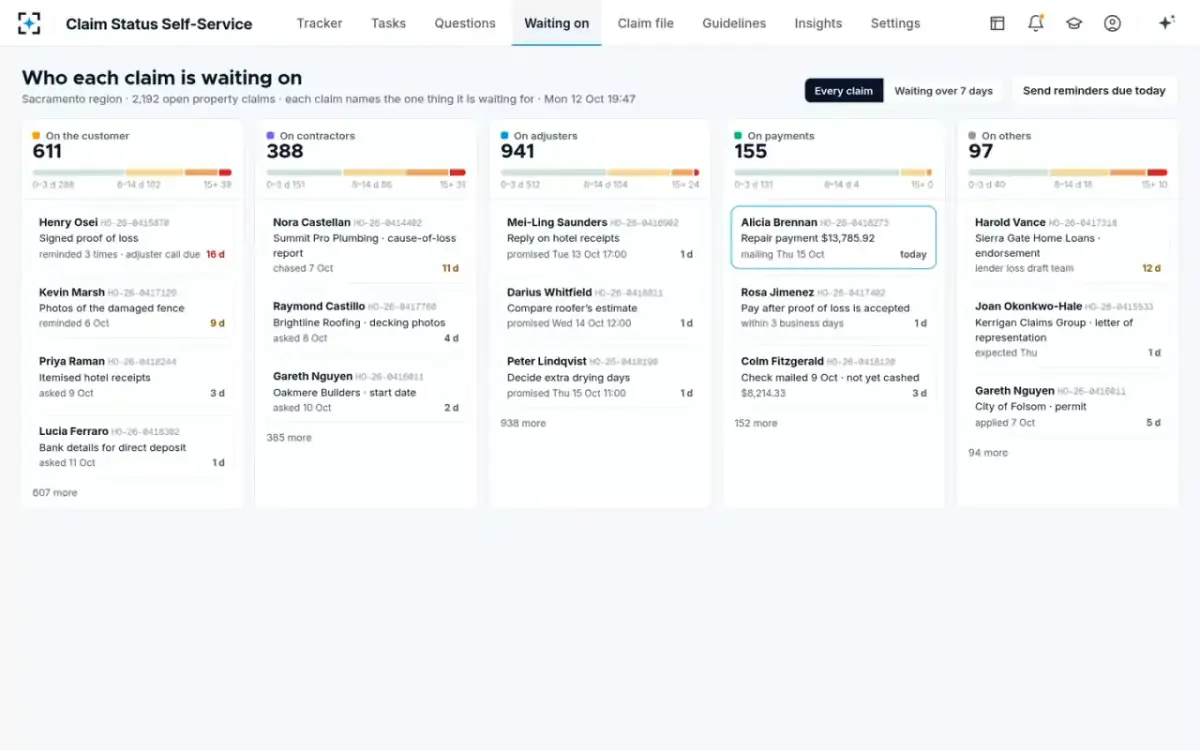
Task: Open Priya Raman's hotel receipts claim
Action: tap(132, 378)
